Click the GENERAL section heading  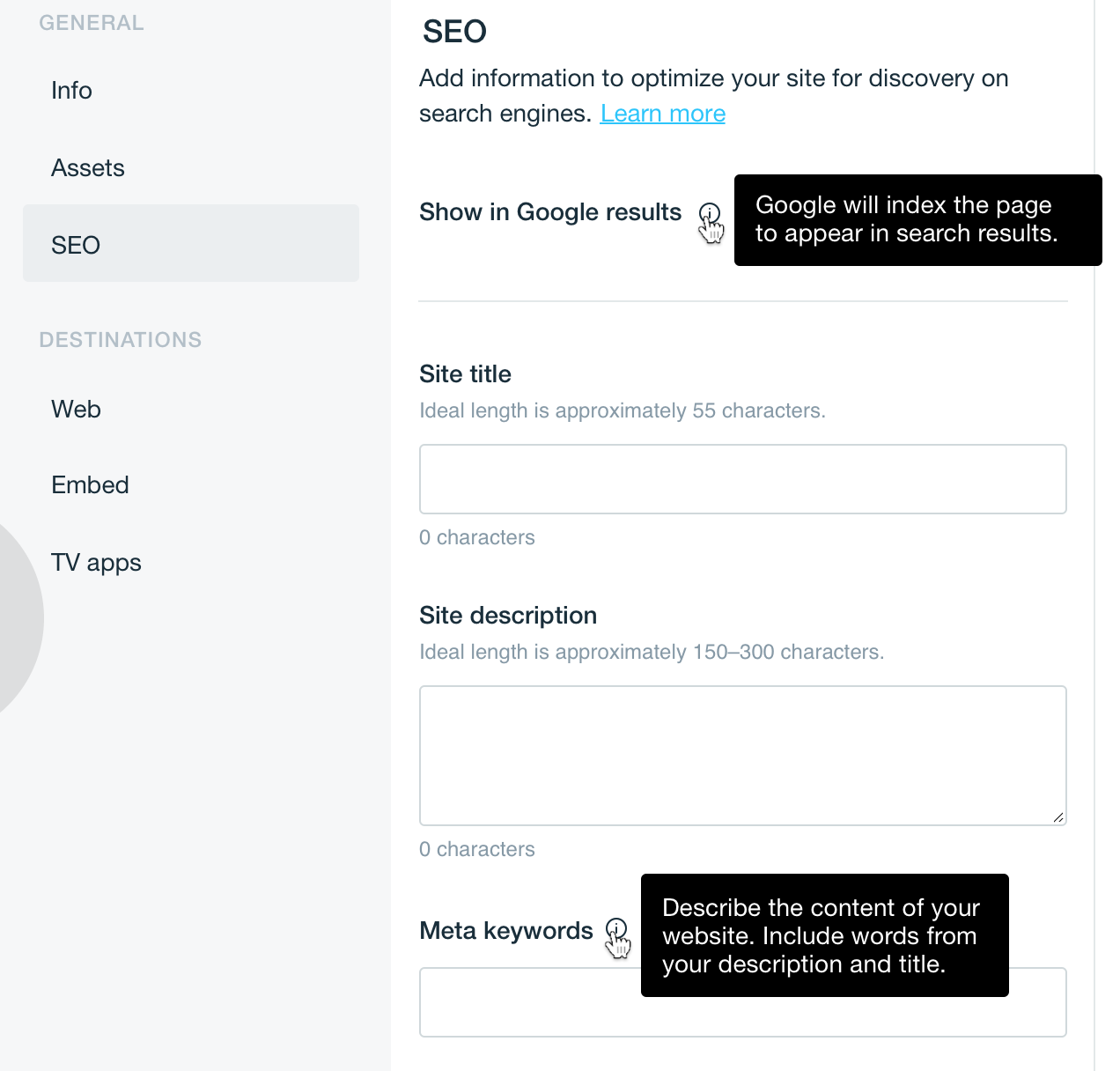tap(91, 22)
